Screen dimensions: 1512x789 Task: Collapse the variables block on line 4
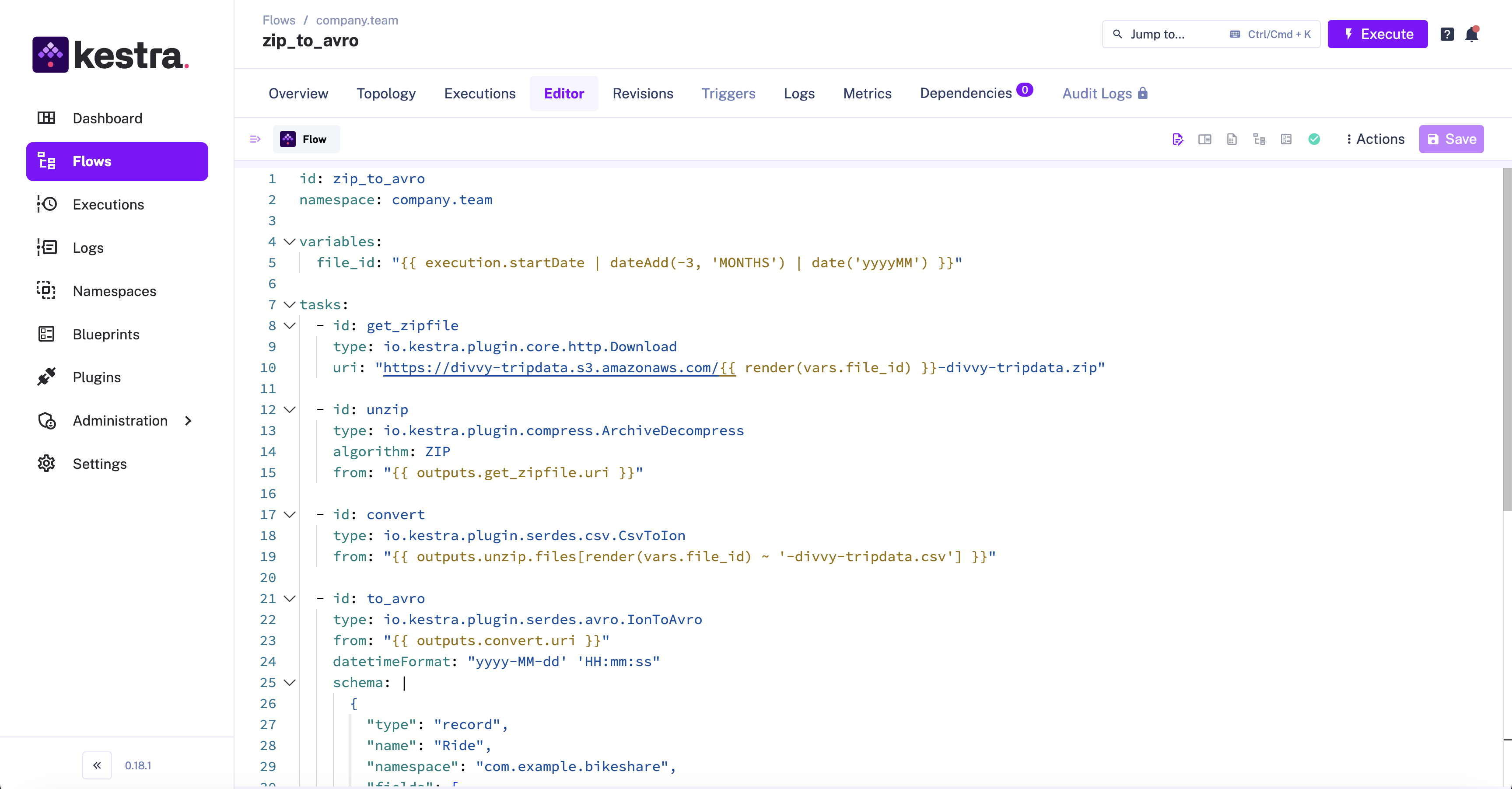click(x=288, y=242)
